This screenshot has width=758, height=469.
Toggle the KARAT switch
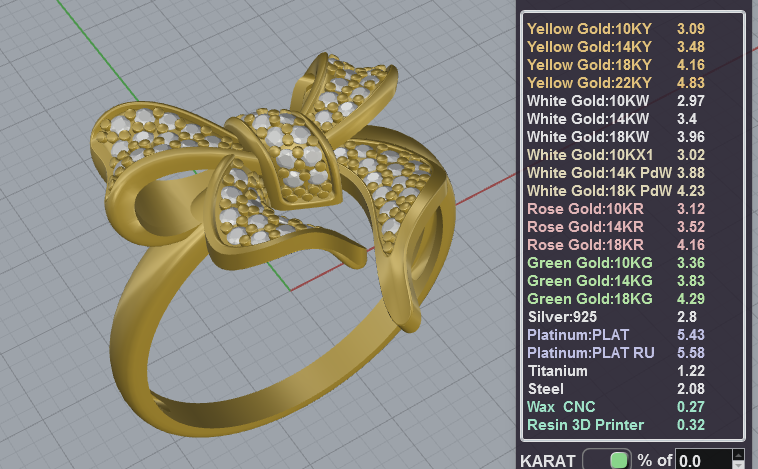pyautogui.click(x=607, y=459)
